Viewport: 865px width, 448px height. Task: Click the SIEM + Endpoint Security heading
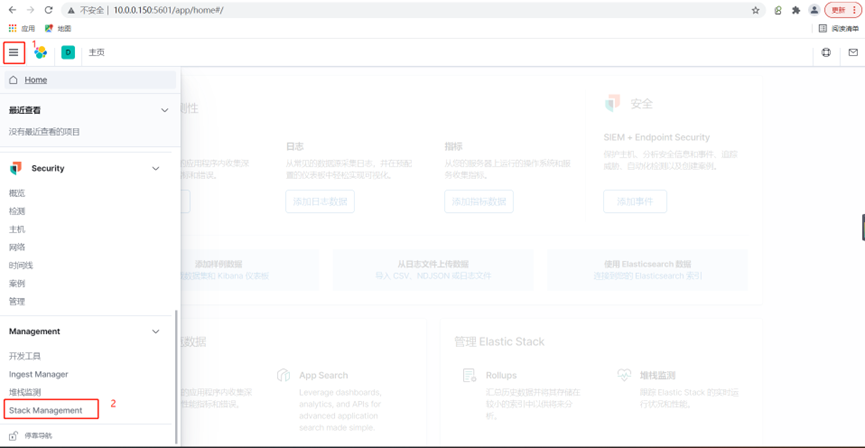pos(657,137)
